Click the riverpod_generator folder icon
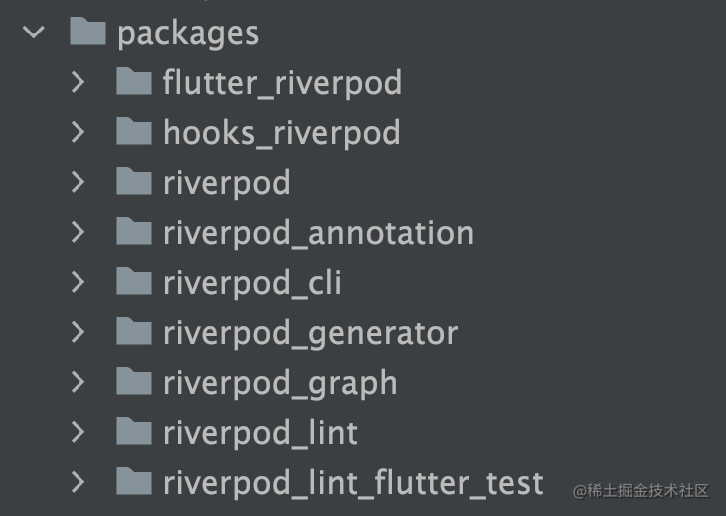This screenshot has width=726, height=516. tap(133, 331)
